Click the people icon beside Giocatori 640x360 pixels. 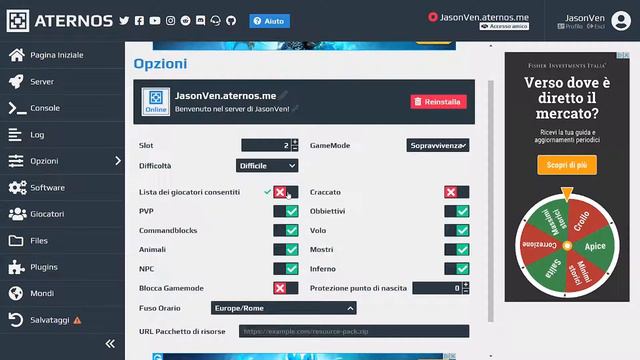click(x=18, y=214)
